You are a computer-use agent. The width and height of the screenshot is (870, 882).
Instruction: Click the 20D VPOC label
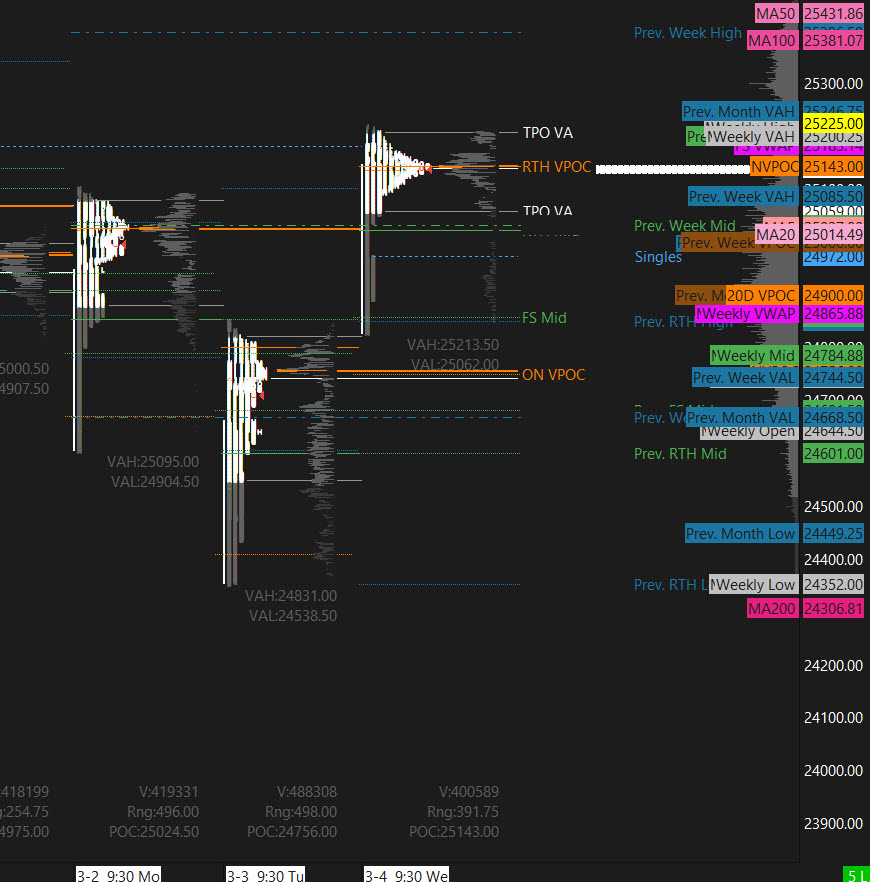[x=761, y=296]
